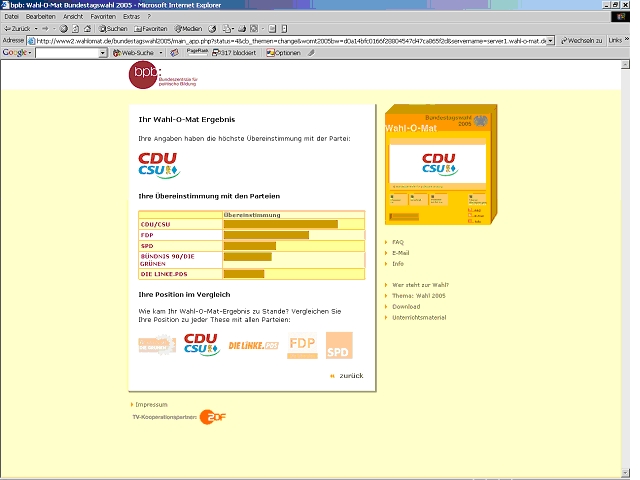Image resolution: width=640 pixels, height=480 pixels.
Task: Refresh the page using the reload icon
Action: (76, 29)
